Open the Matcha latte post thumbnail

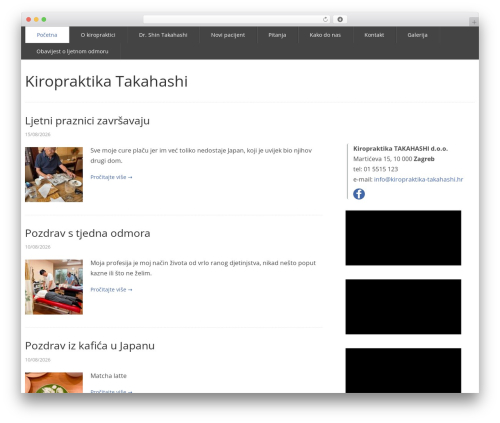54,383
